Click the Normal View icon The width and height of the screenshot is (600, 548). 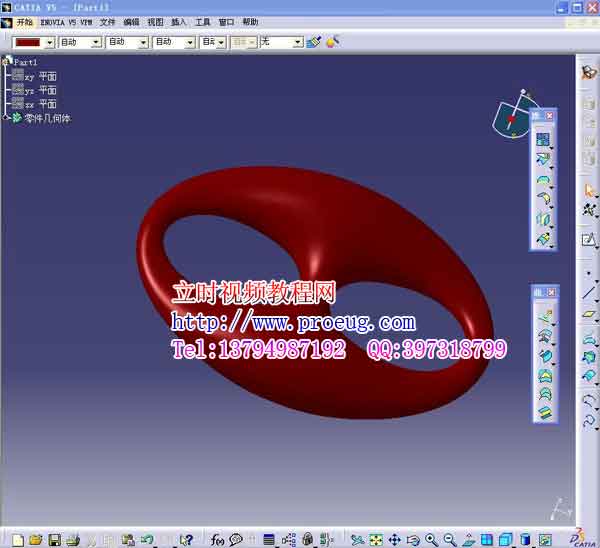point(468,540)
